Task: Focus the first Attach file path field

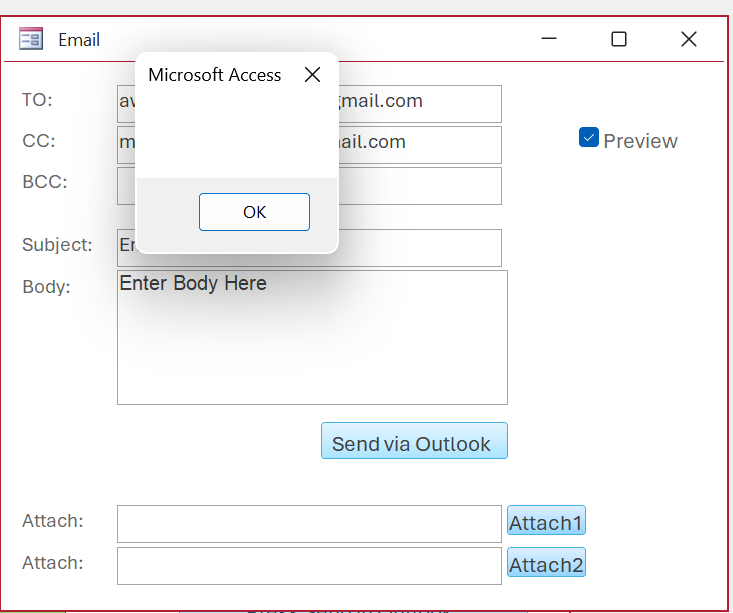Action: pos(308,523)
